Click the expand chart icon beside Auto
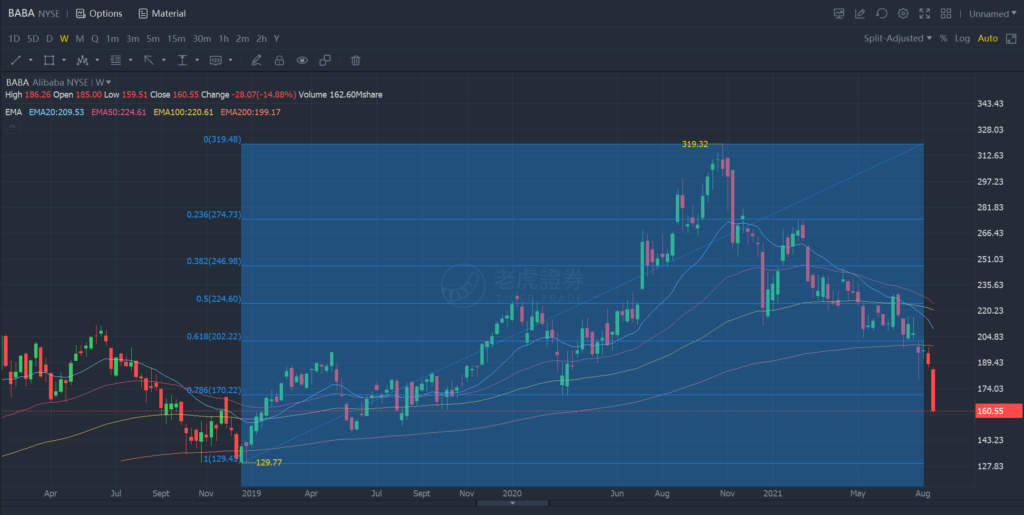 [1011, 39]
